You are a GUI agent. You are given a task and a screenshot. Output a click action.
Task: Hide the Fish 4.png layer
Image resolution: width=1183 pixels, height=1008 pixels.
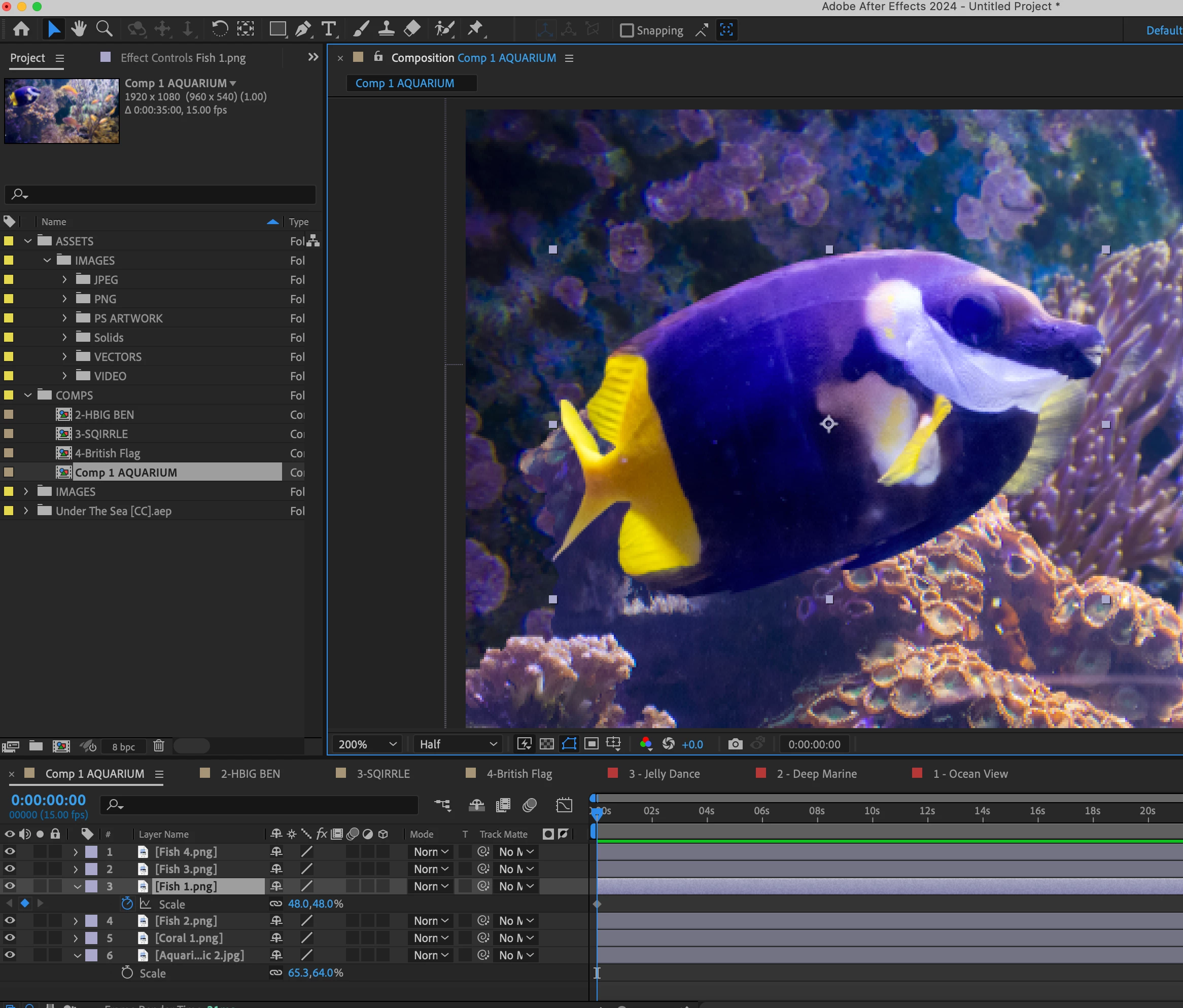click(10, 852)
